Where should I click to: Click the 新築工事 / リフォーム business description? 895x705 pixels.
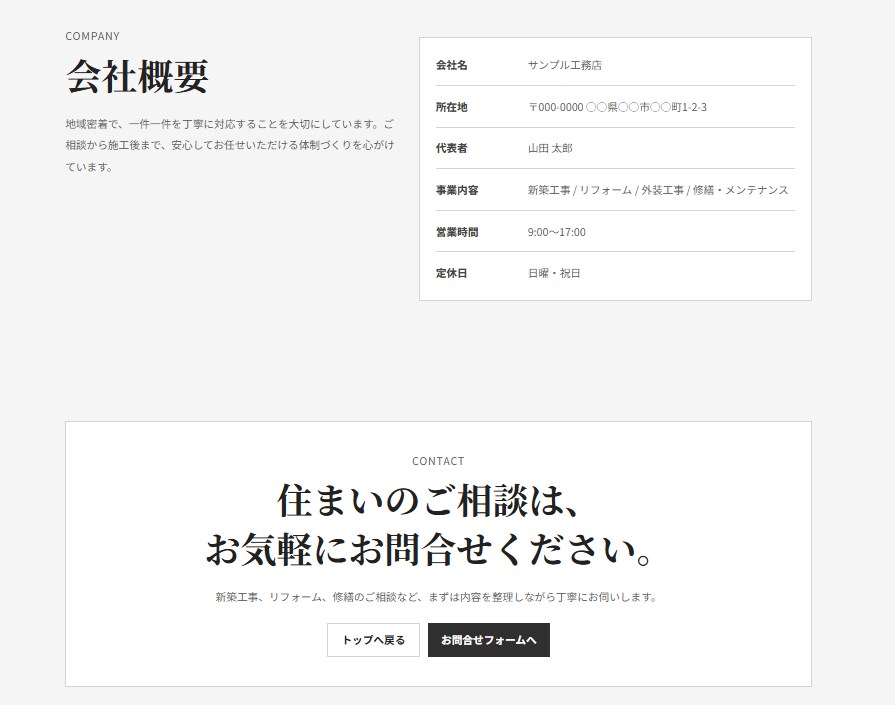pyautogui.click(x=658, y=190)
